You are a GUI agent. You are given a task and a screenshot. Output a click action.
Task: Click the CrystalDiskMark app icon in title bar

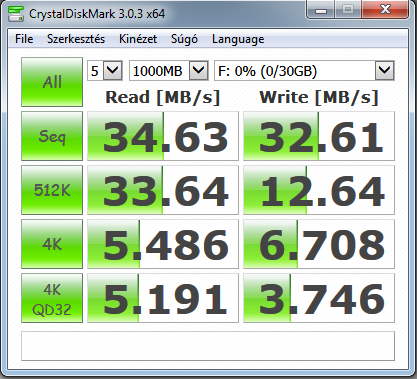click(x=15, y=13)
